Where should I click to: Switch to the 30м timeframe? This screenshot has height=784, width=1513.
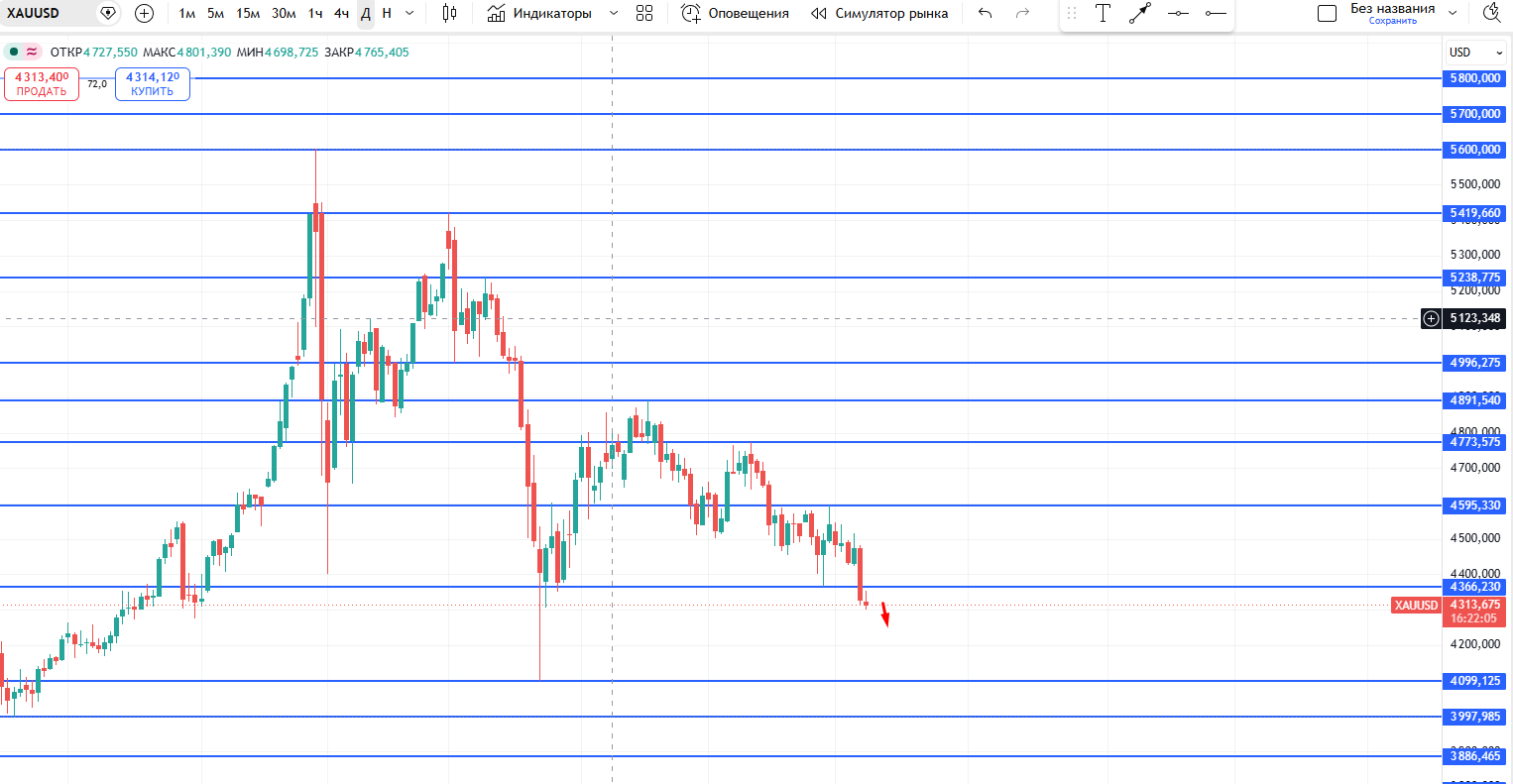point(284,13)
